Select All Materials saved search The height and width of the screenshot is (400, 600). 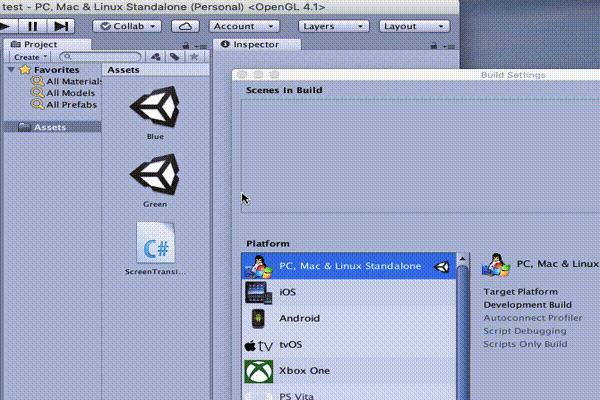coord(66,82)
